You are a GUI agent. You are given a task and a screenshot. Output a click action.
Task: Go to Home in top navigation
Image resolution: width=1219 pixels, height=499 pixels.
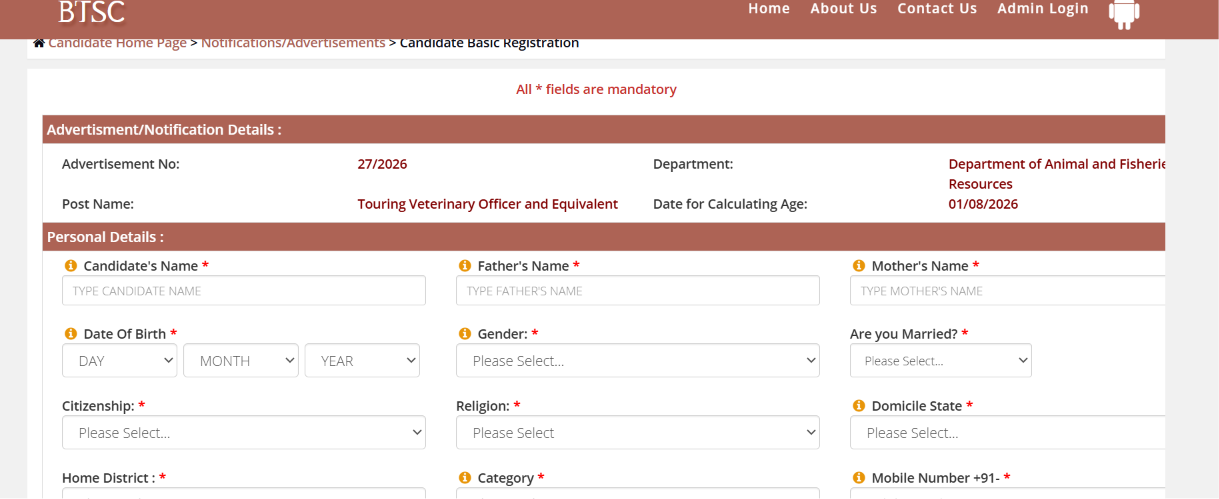click(769, 9)
